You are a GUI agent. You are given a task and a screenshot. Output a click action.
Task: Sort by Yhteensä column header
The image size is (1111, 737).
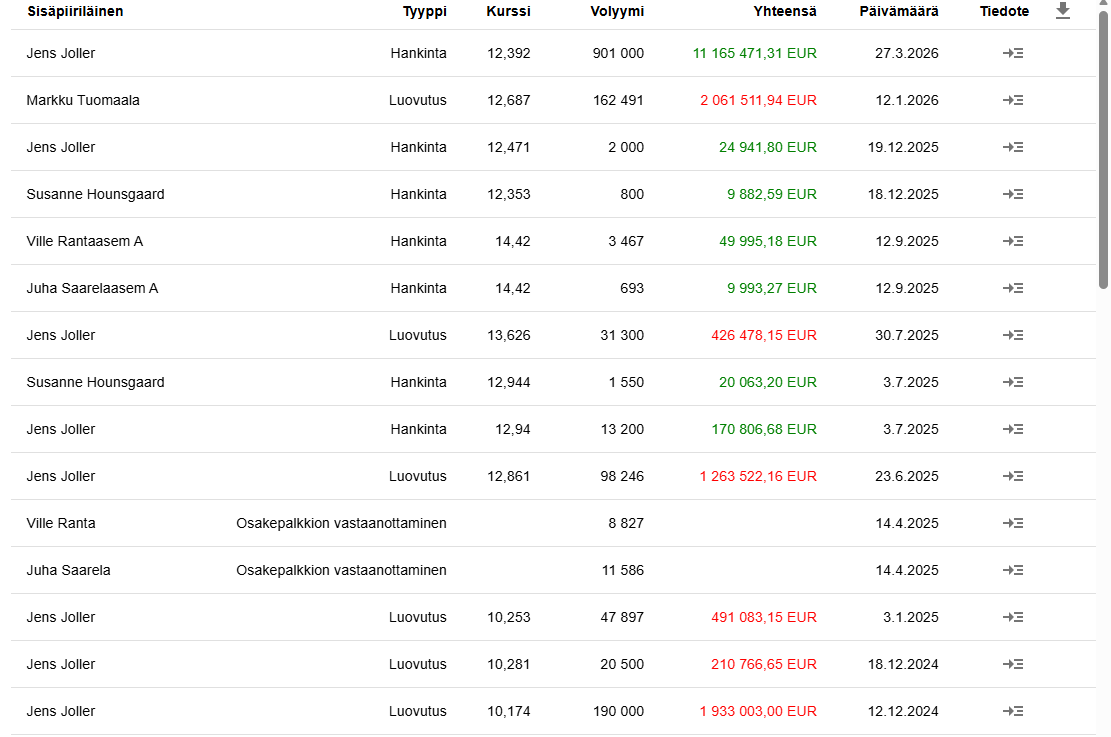tap(784, 11)
